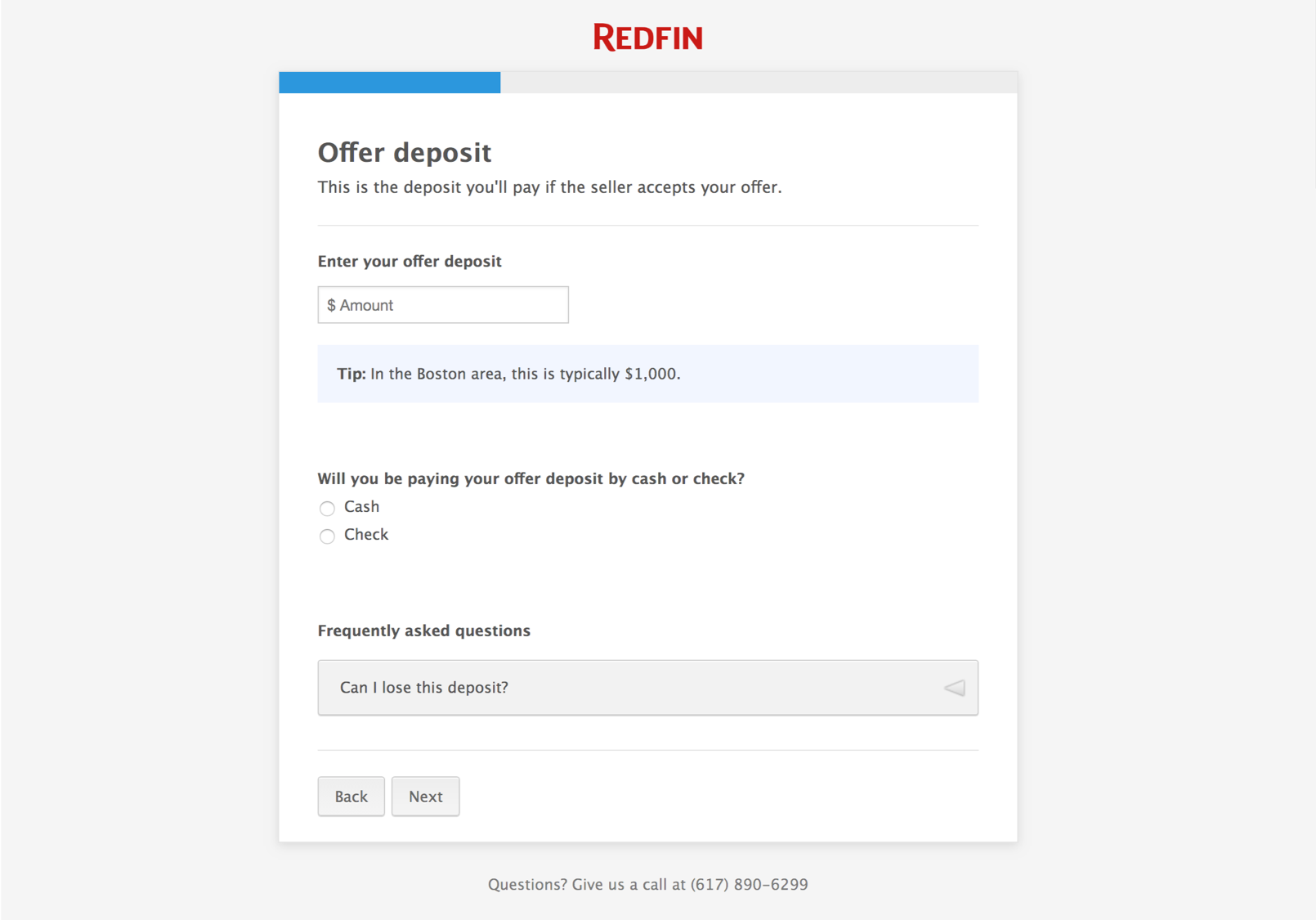Click the blue progress bar segment
This screenshot has width=1316, height=920.
tap(390, 82)
